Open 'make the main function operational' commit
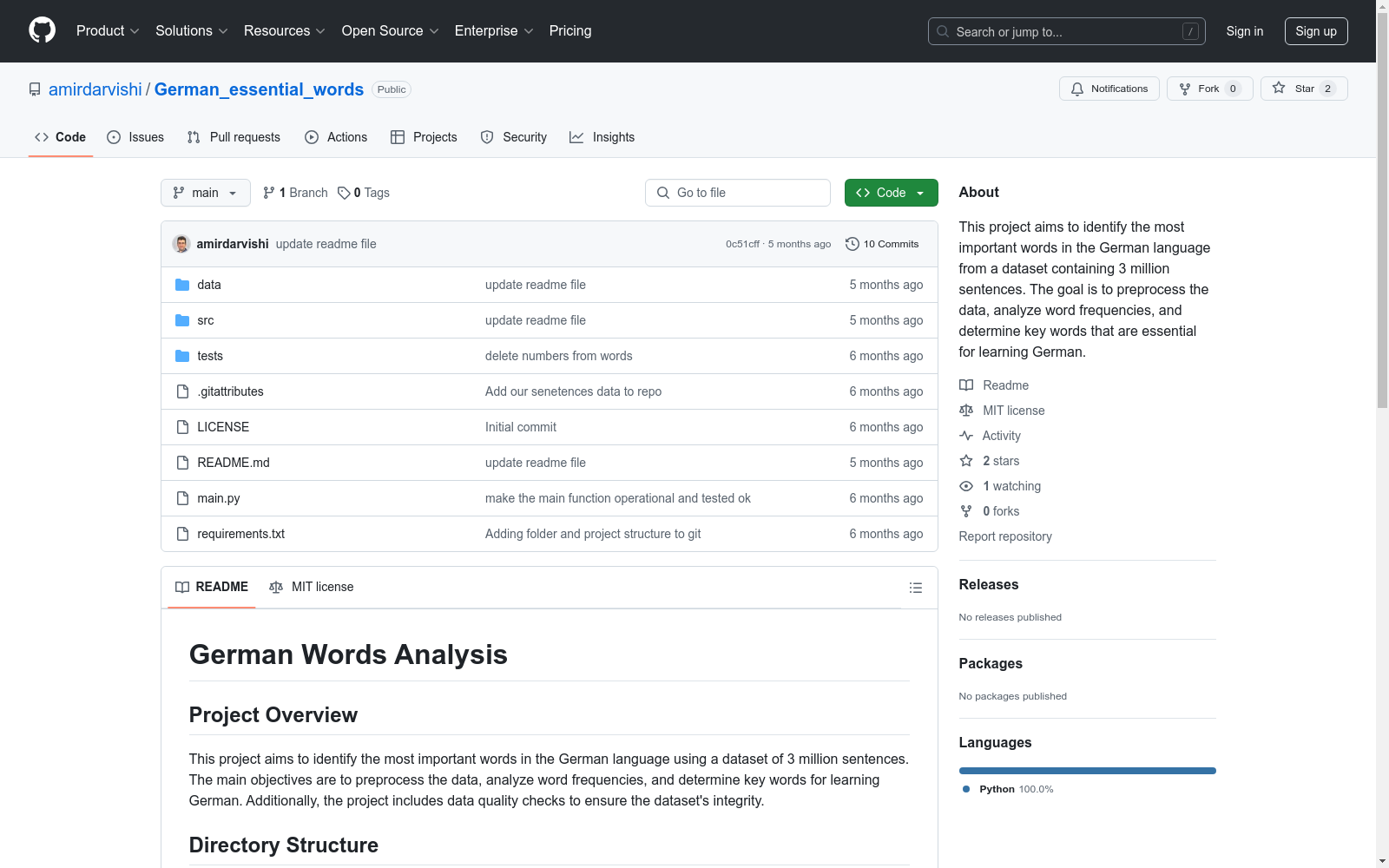This screenshot has width=1389, height=868. pos(618,498)
